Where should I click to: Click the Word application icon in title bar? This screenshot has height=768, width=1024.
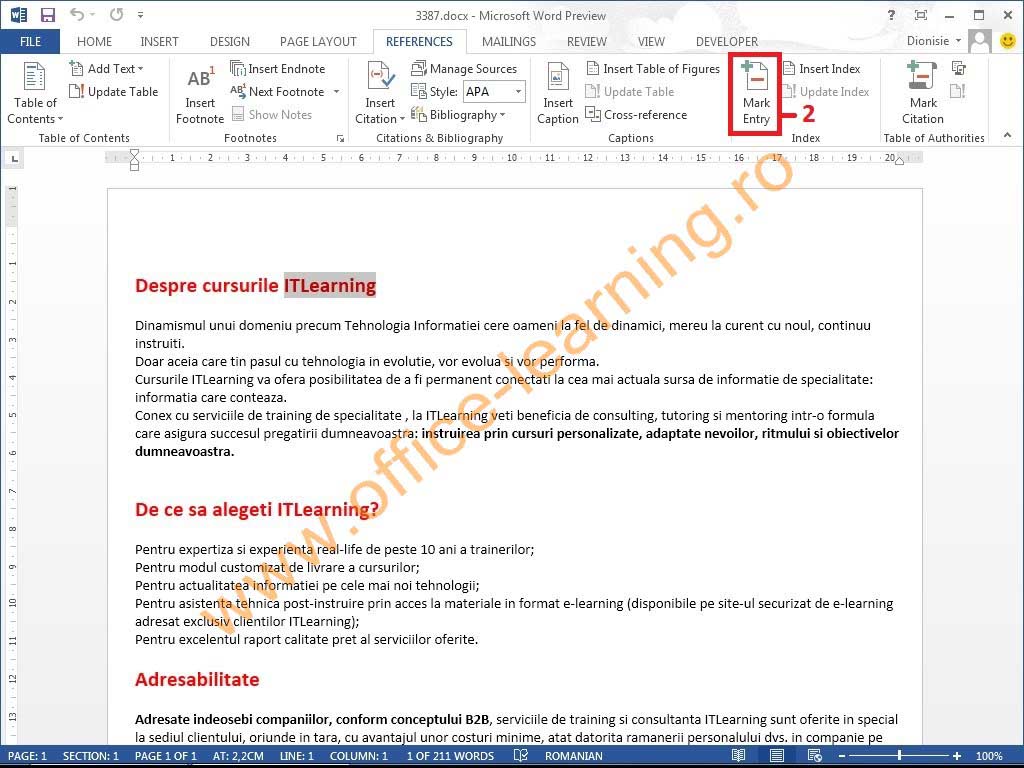pyautogui.click(x=18, y=14)
